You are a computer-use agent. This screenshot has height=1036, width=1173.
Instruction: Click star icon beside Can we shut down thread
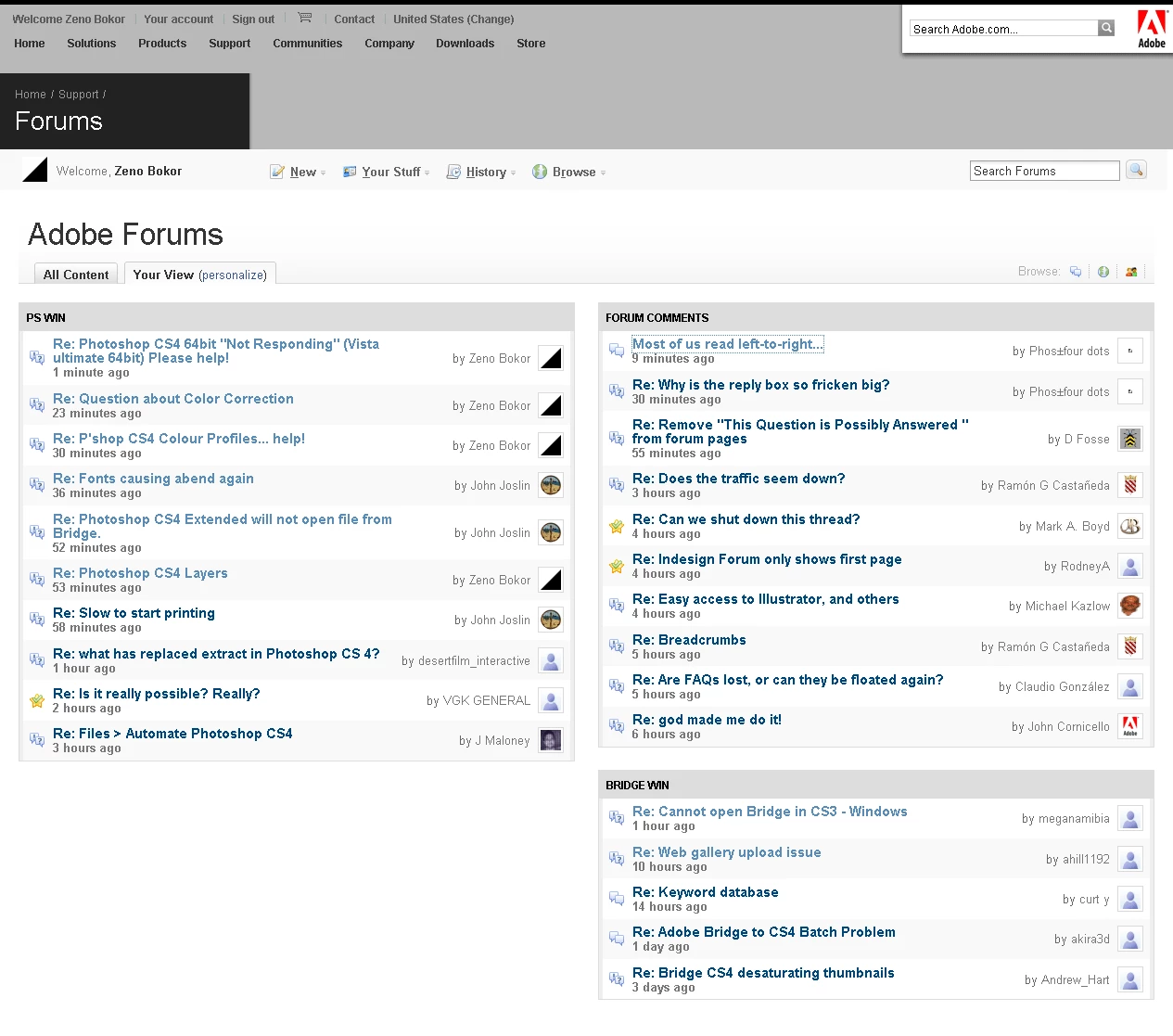[x=617, y=526]
